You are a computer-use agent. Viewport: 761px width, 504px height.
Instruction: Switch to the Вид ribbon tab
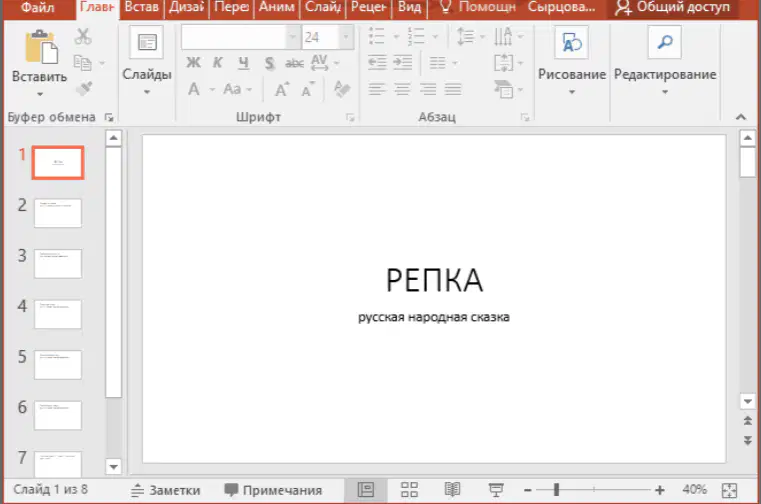[410, 7]
